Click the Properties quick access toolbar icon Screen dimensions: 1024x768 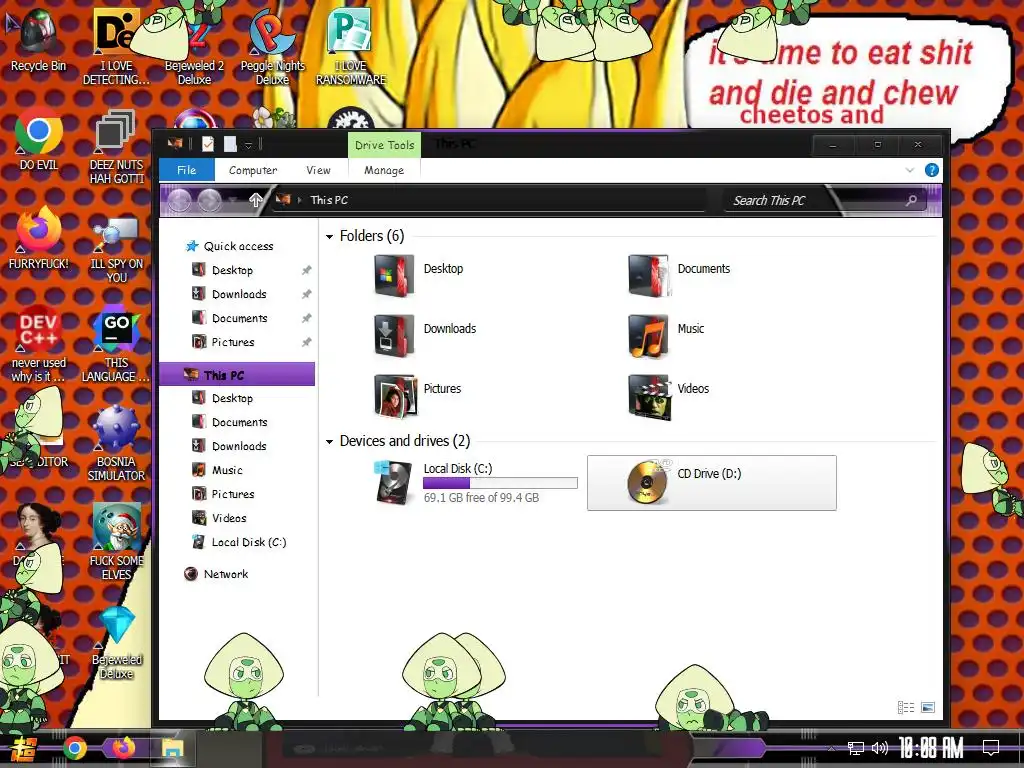click(208, 144)
